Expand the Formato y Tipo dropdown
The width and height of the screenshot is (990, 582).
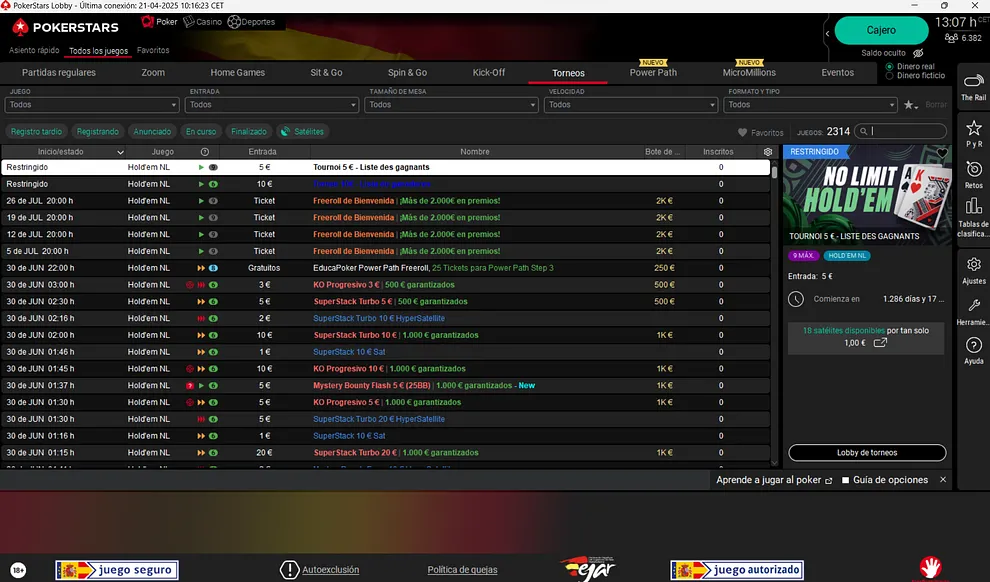pyautogui.click(x=810, y=105)
